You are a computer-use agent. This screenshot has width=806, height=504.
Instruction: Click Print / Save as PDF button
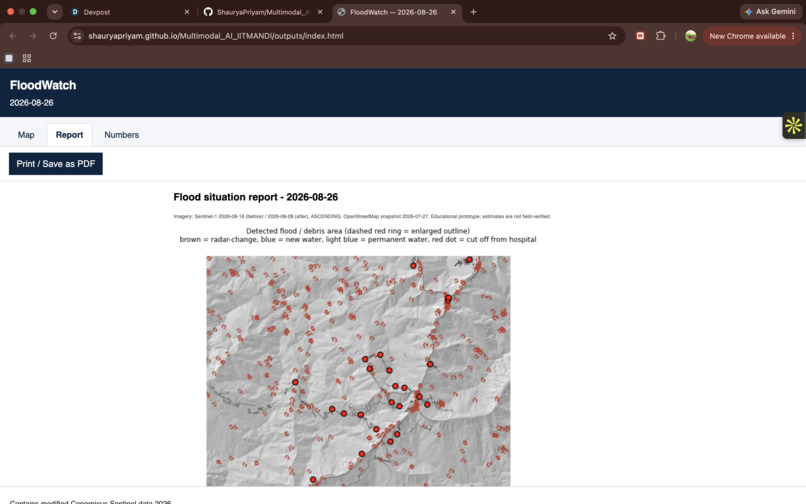(56, 164)
